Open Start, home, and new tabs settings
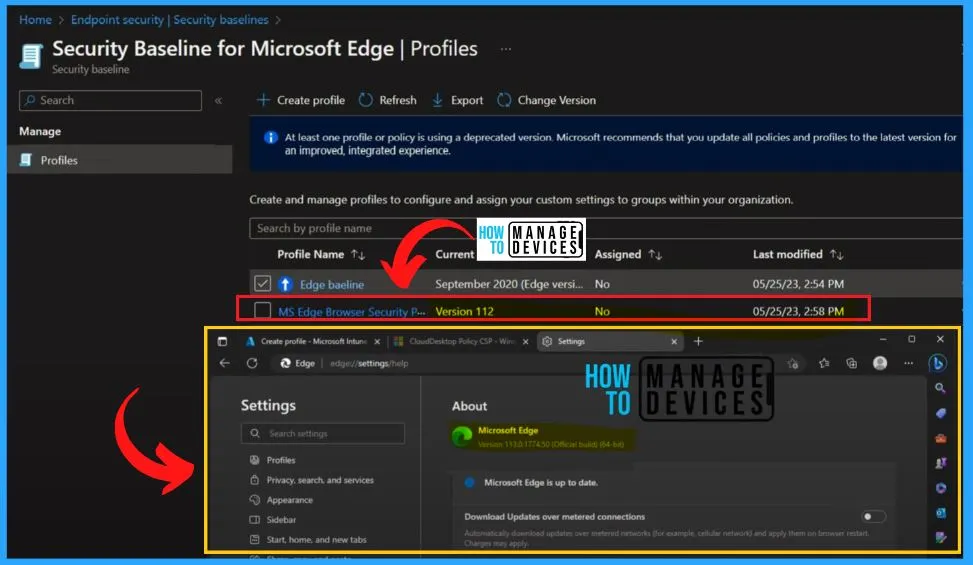Viewport: 973px width, 565px height. click(316, 540)
